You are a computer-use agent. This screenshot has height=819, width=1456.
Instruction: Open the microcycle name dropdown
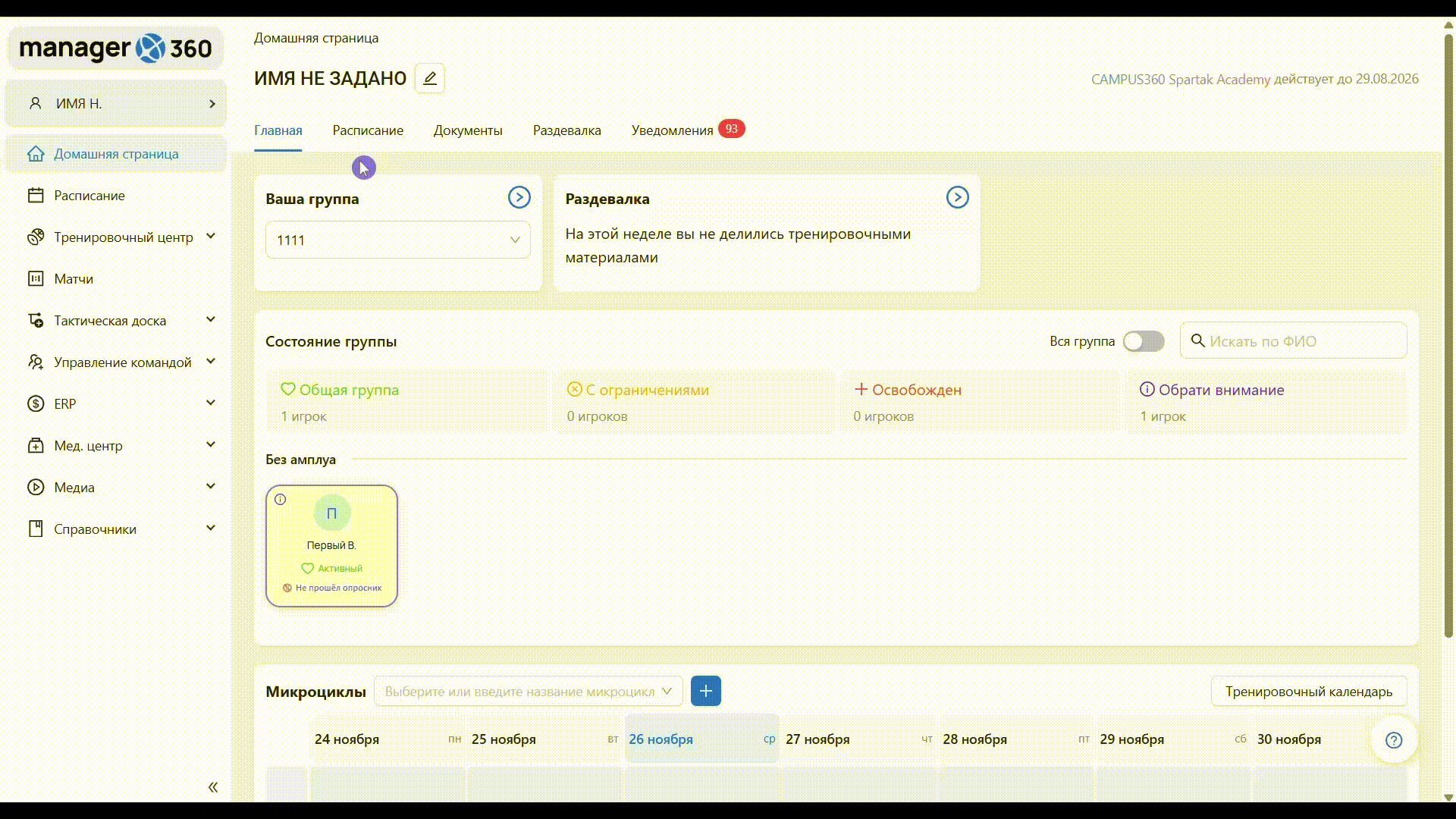(528, 691)
